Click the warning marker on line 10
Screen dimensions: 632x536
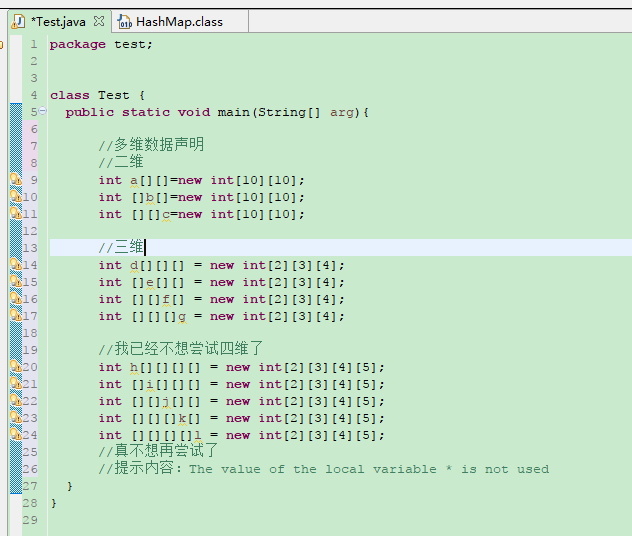click(16, 196)
